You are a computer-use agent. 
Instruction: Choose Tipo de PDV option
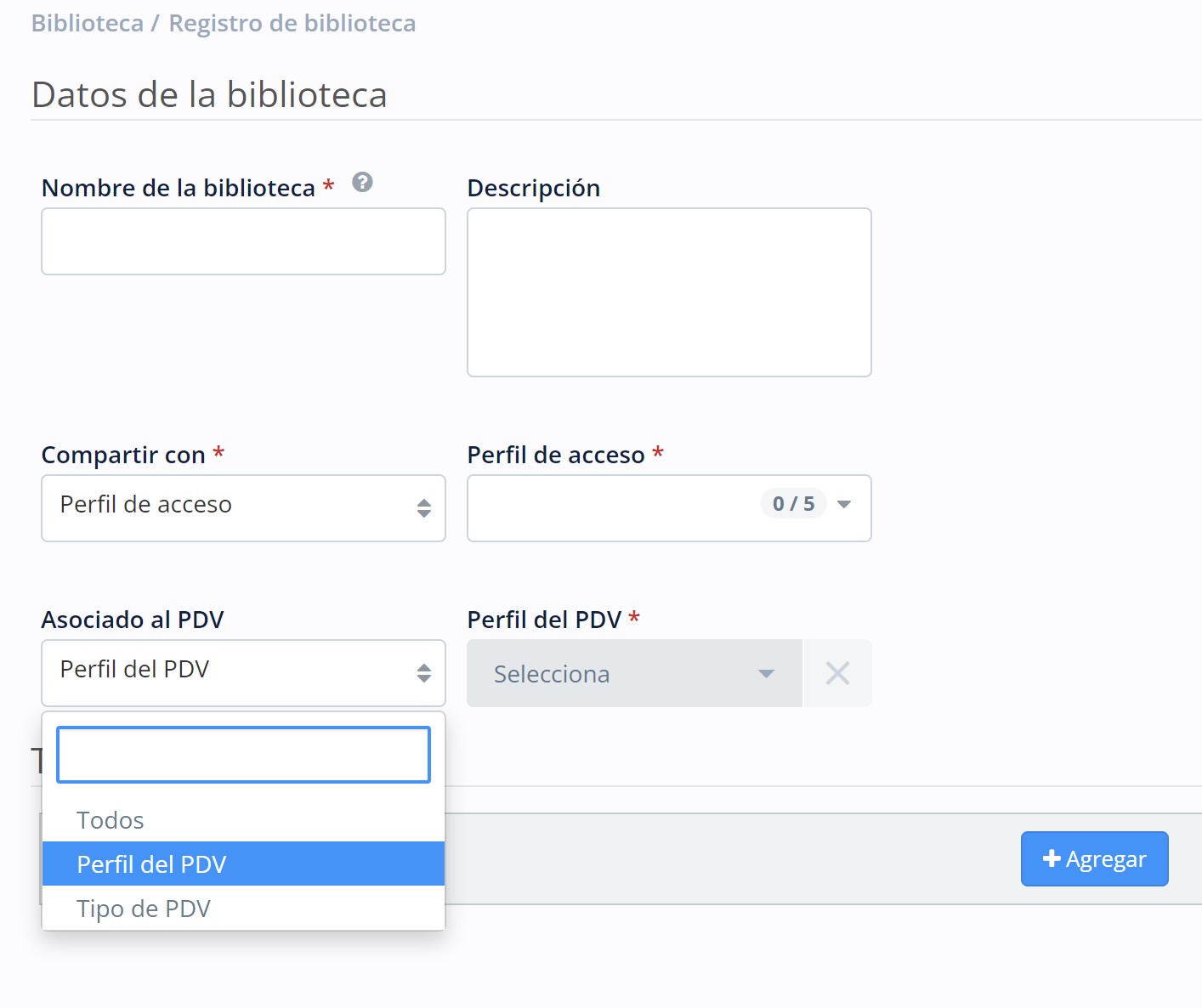pos(144,909)
